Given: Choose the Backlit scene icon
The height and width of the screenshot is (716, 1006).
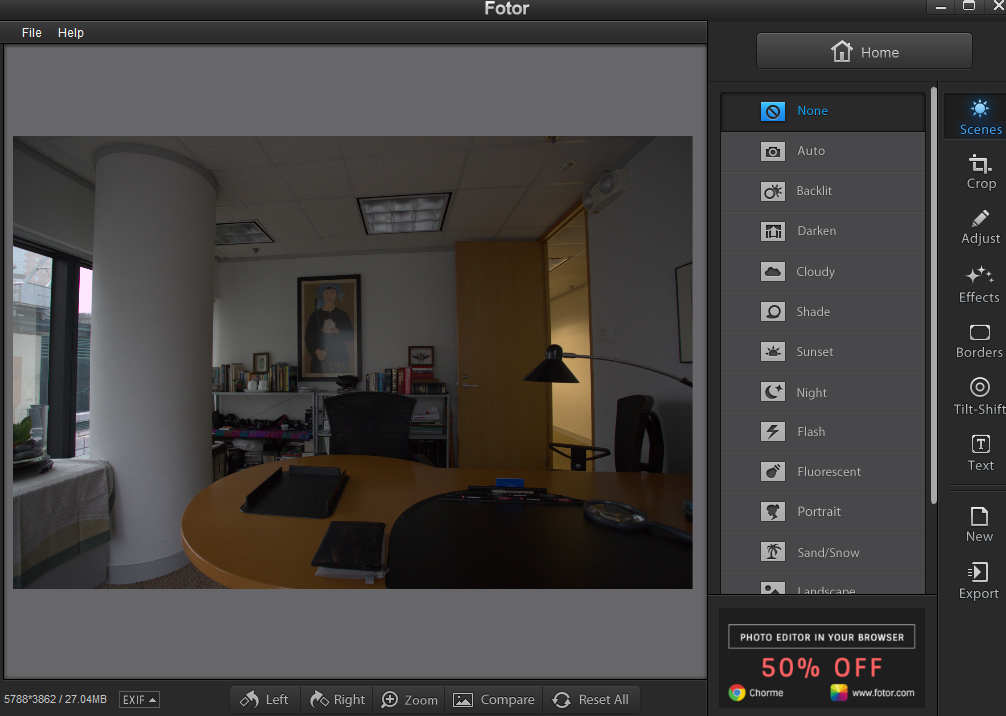Looking at the screenshot, I should [772, 191].
